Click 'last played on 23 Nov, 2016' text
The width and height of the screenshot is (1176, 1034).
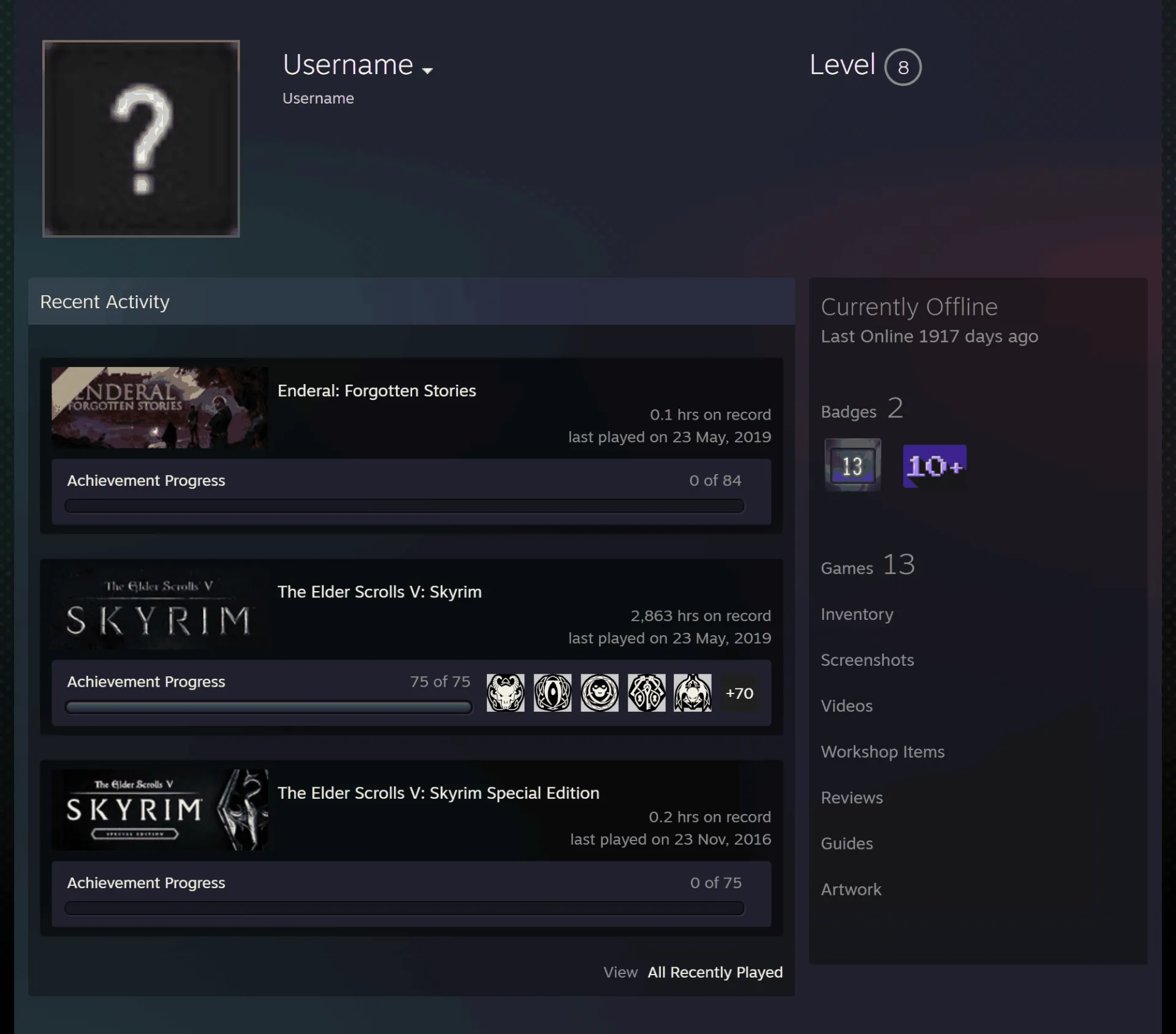[x=671, y=840]
